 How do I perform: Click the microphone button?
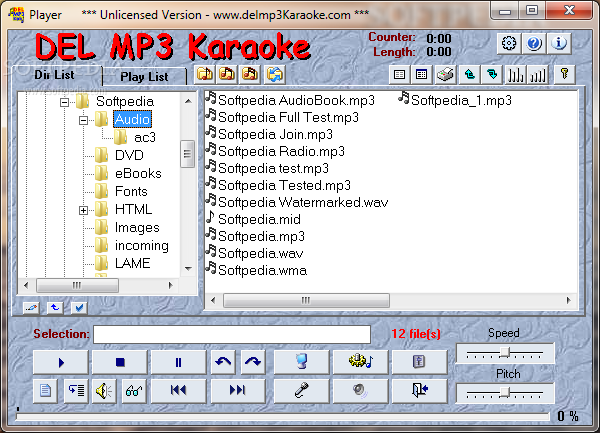pyautogui.click(x=302, y=391)
